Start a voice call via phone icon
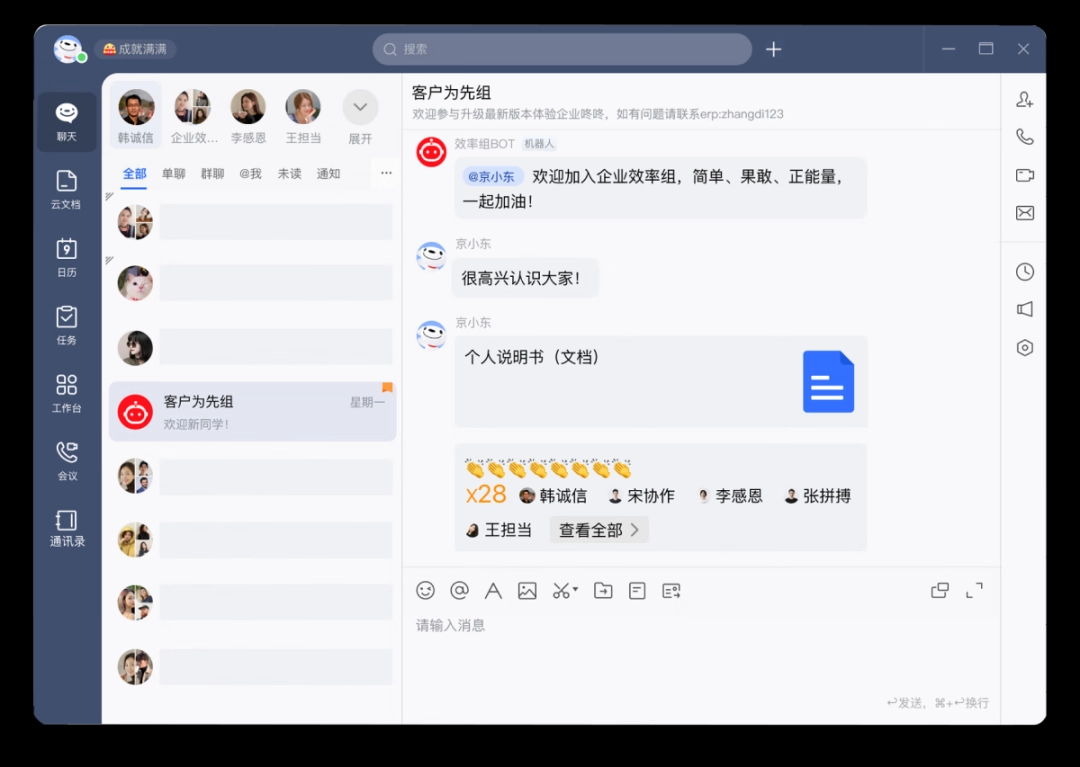Screen dimensions: 1080x767 coord(1024,136)
